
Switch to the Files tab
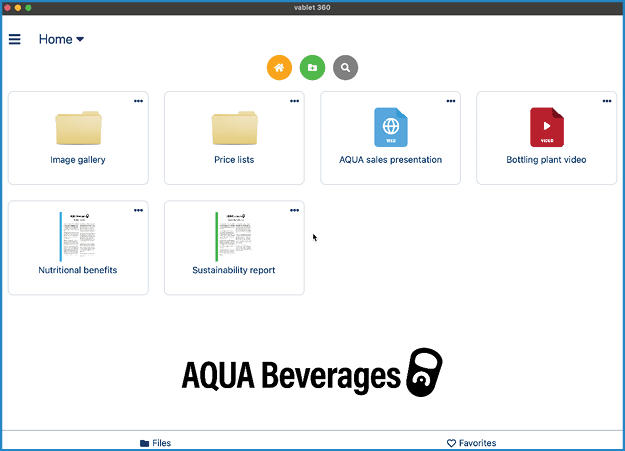pyautogui.click(x=155, y=443)
